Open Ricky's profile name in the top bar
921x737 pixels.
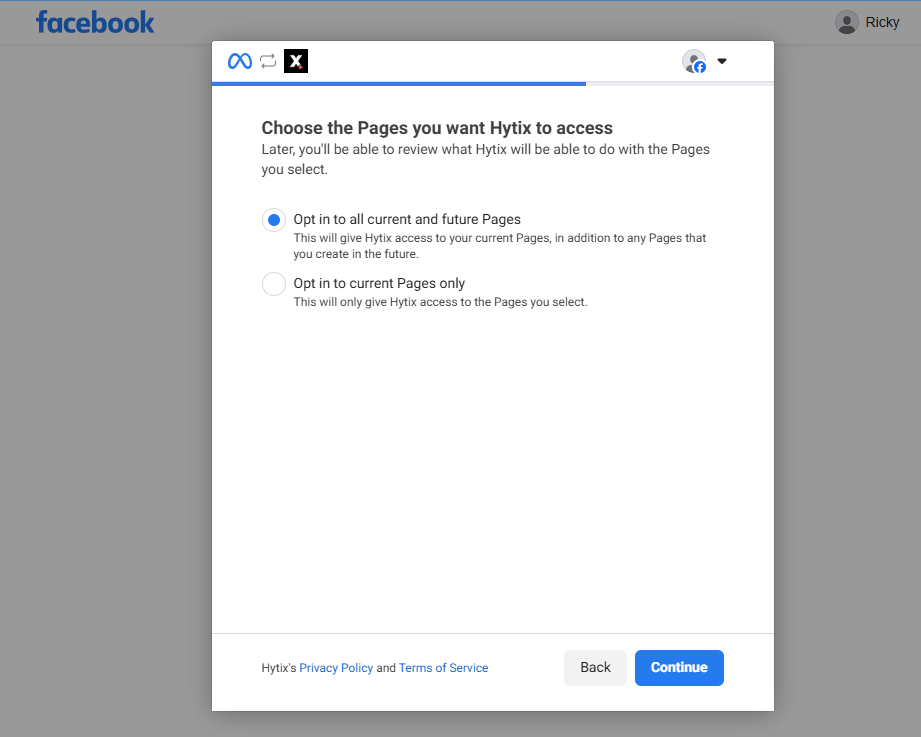(x=882, y=22)
